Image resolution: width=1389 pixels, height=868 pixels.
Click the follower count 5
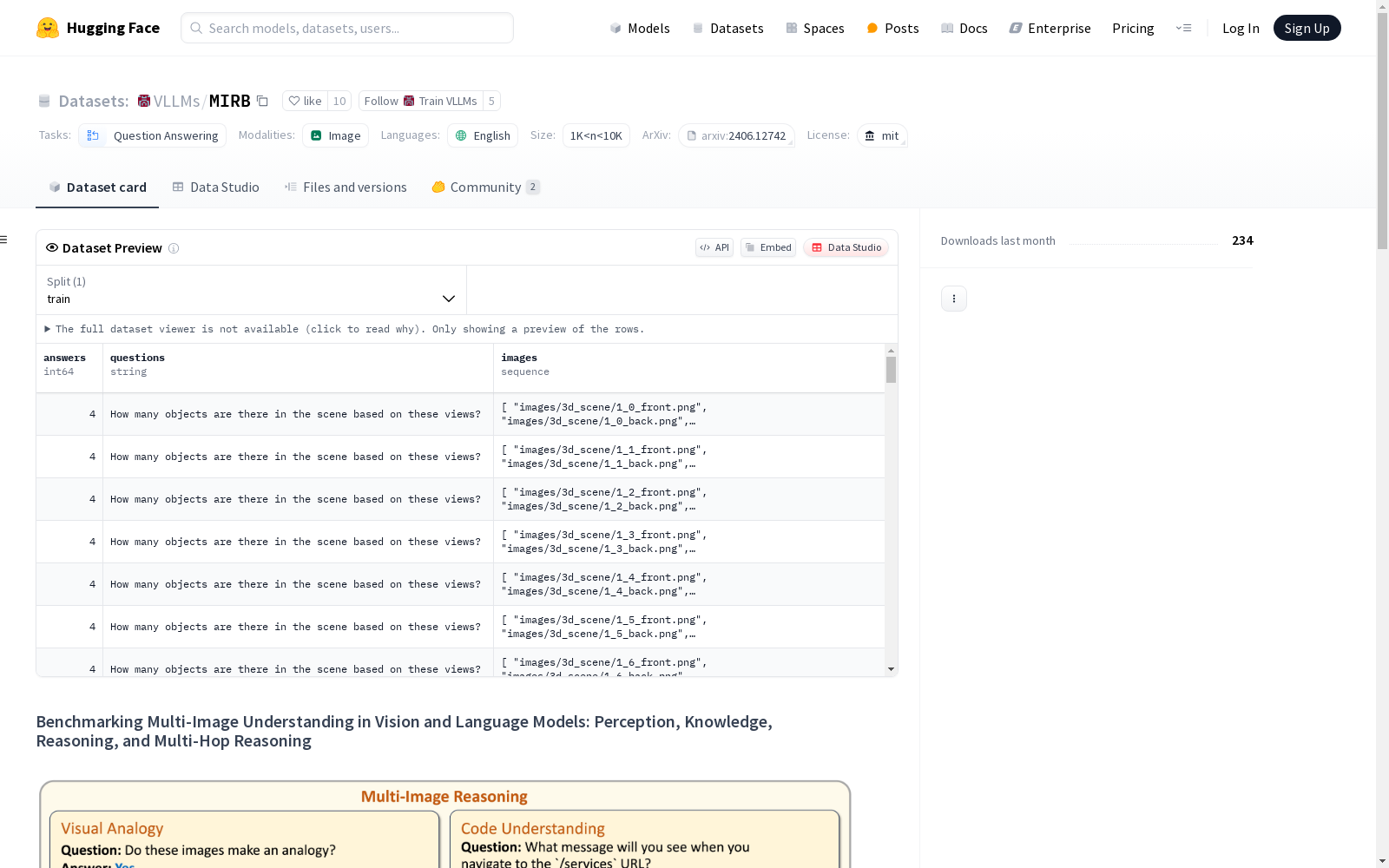[491, 101]
